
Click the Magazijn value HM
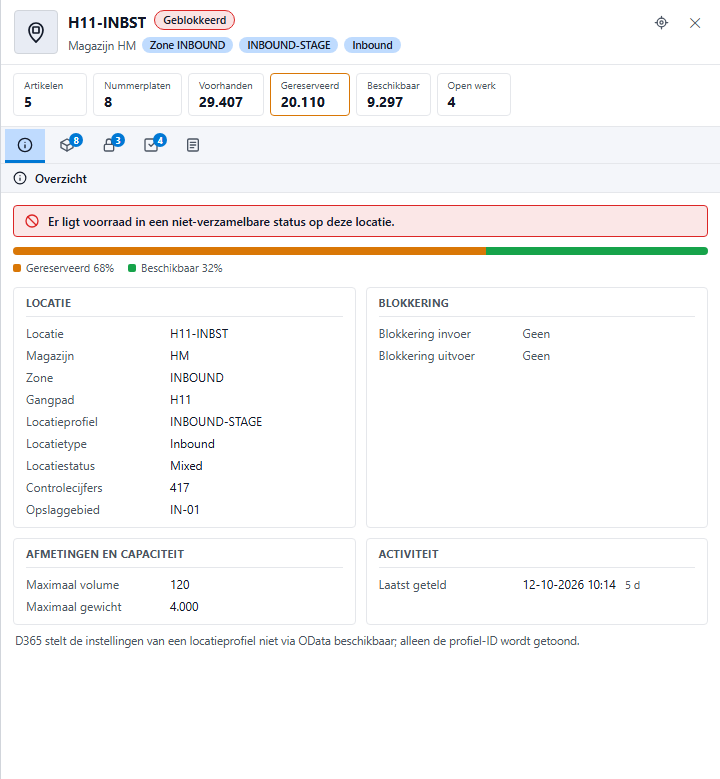click(x=179, y=356)
